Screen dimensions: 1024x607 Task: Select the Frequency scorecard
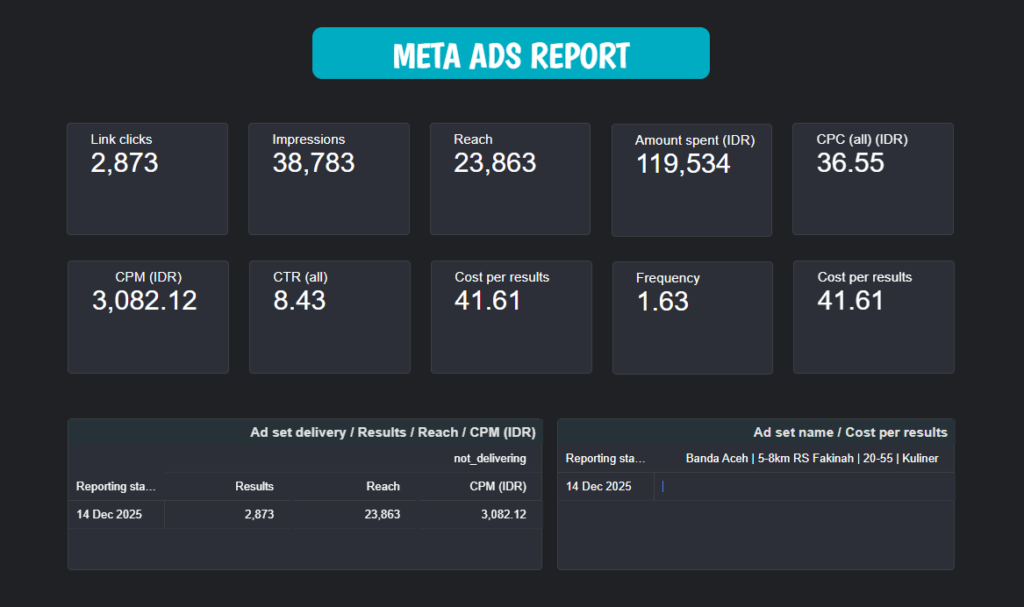pos(692,318)
